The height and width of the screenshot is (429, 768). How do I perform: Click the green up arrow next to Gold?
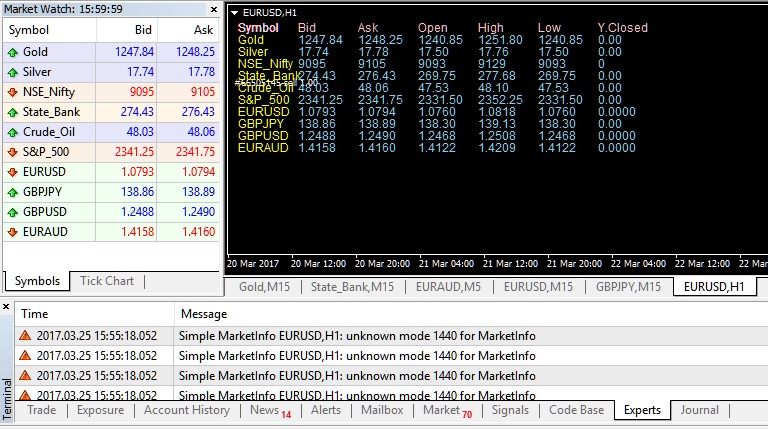pos(12,51)
